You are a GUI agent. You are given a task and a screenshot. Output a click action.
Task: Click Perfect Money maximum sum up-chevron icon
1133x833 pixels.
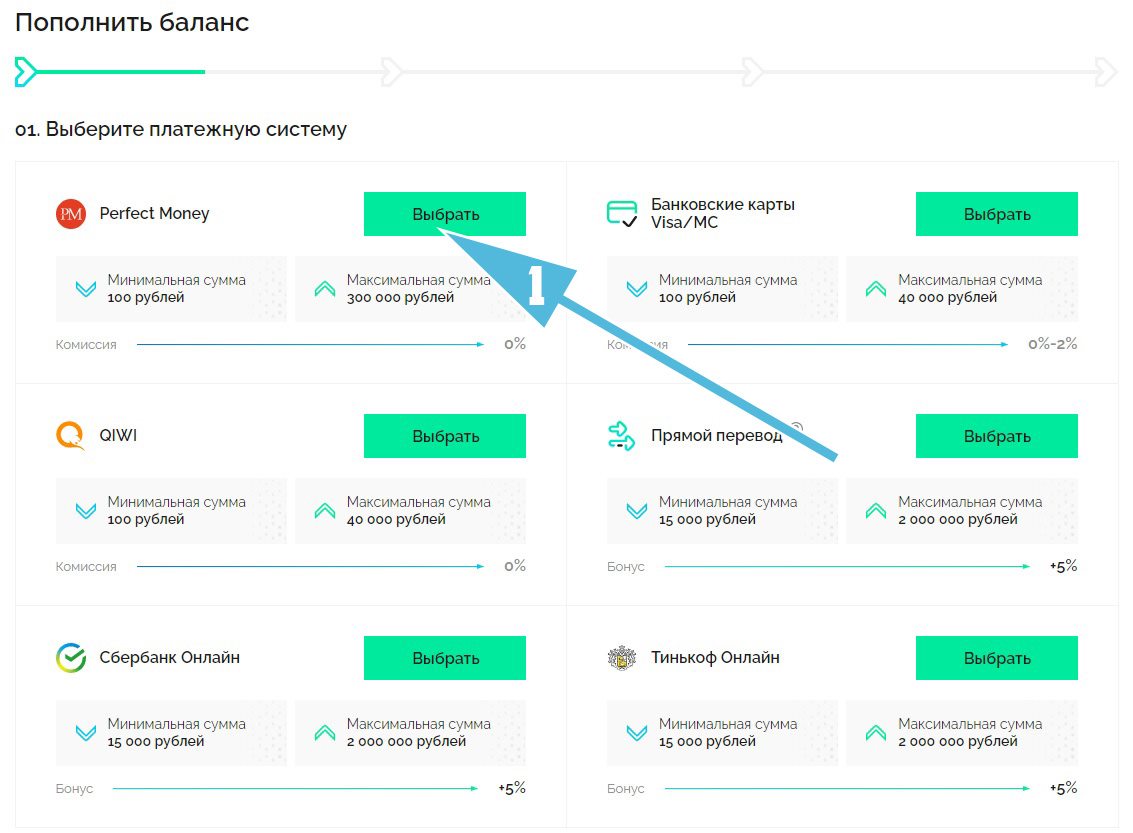tap(325, 289)
